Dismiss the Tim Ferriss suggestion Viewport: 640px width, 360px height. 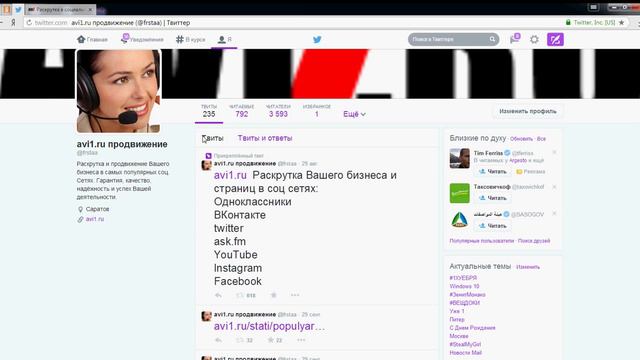pos(554,152)
